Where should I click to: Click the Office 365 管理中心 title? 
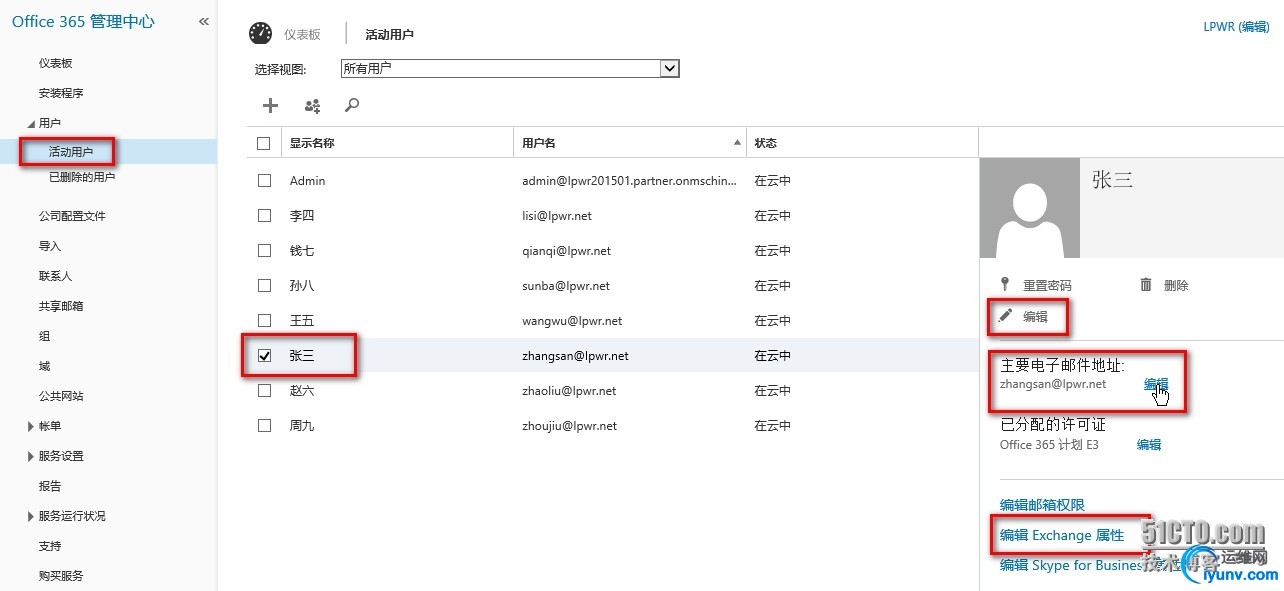click(83, 21)
